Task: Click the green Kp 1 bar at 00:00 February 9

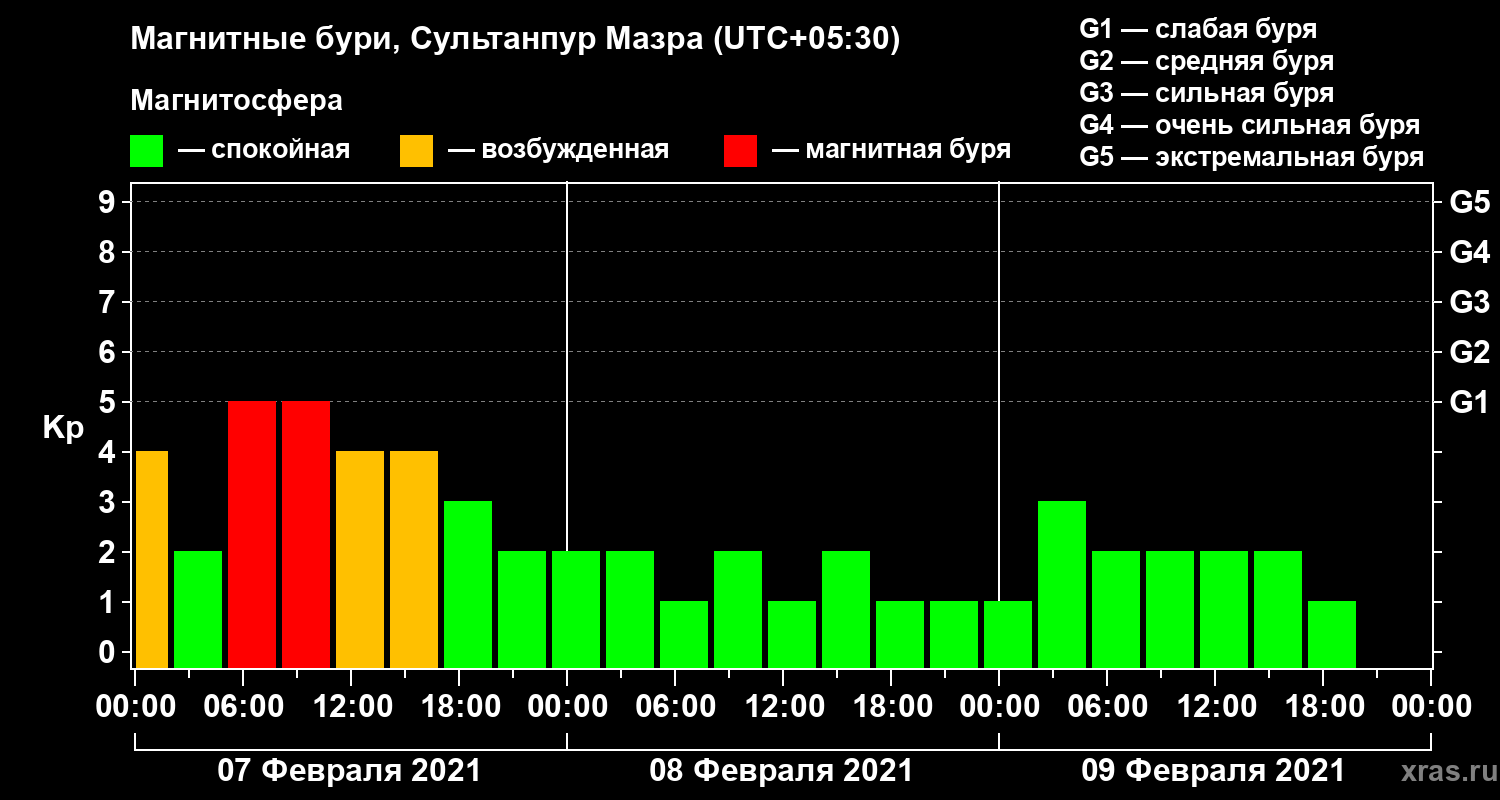Action: 1008,634
